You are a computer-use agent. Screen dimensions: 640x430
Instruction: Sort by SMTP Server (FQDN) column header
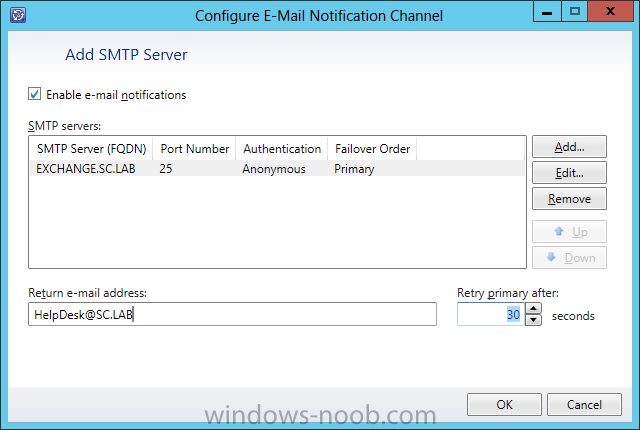coord(91,149)
